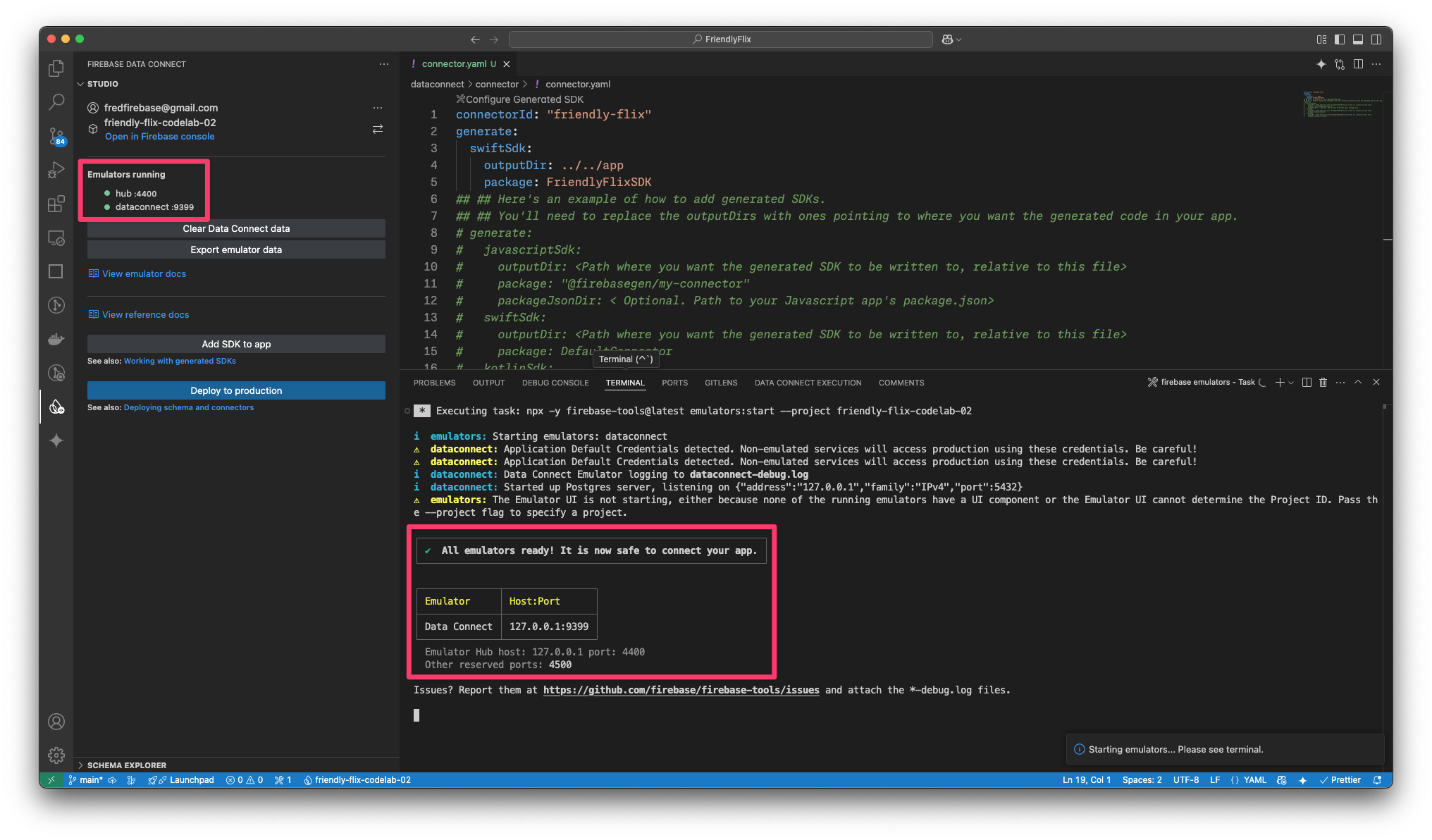The height and width of the screenshot is (840, 1432).
Task: Open the Extensions view in activity bar
Action: point(56,204)
